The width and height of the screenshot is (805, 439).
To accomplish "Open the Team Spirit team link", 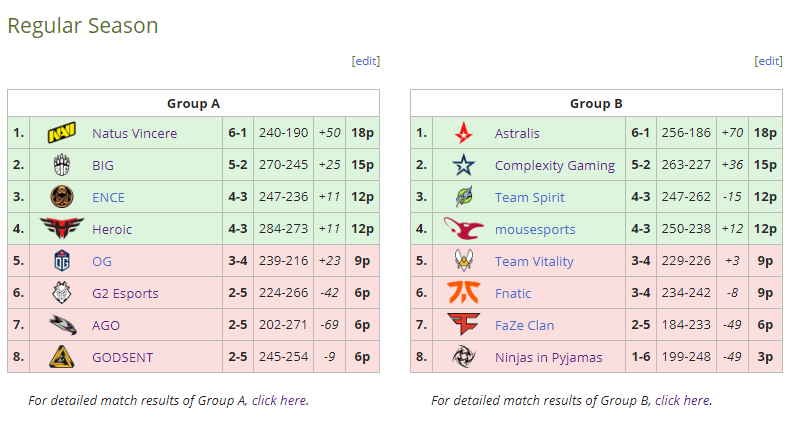I will point(529,197).
